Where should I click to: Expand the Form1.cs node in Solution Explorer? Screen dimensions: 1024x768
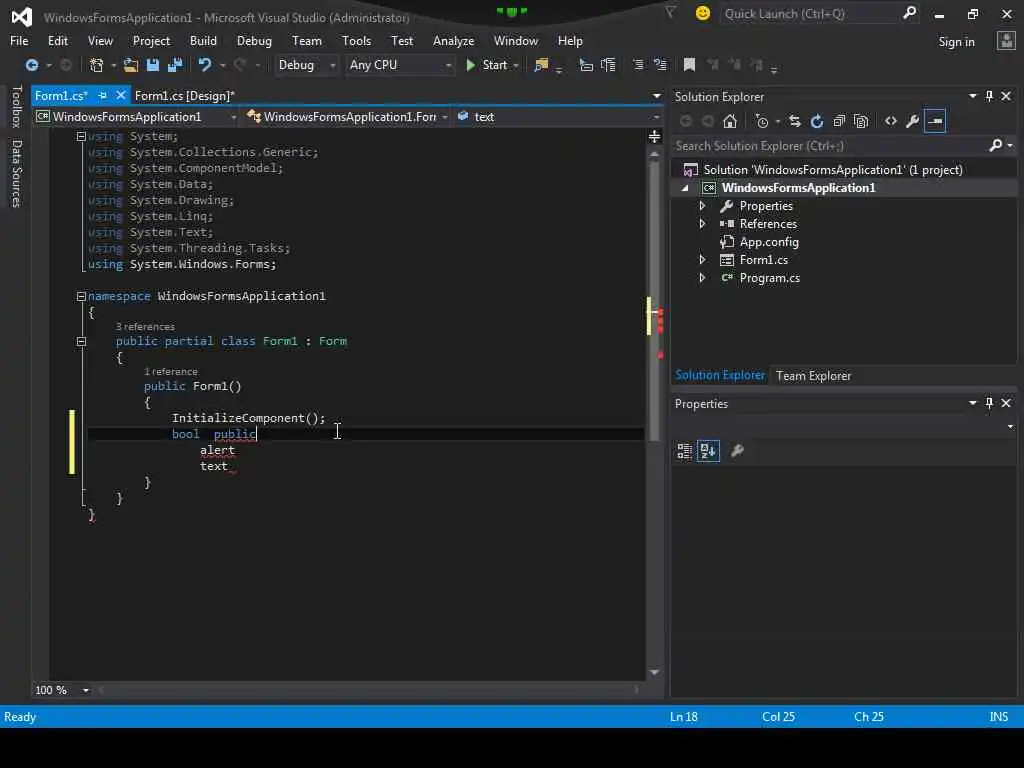click(702, 259)
